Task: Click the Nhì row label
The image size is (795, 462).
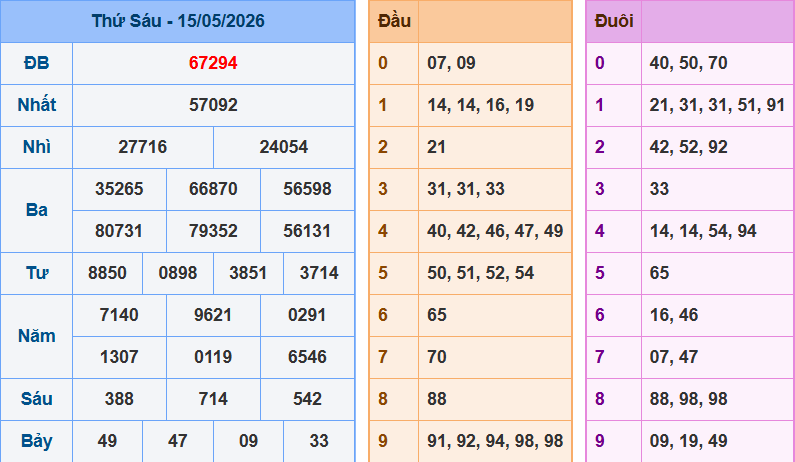Action: pyautogui.click(x=37, y=147)
